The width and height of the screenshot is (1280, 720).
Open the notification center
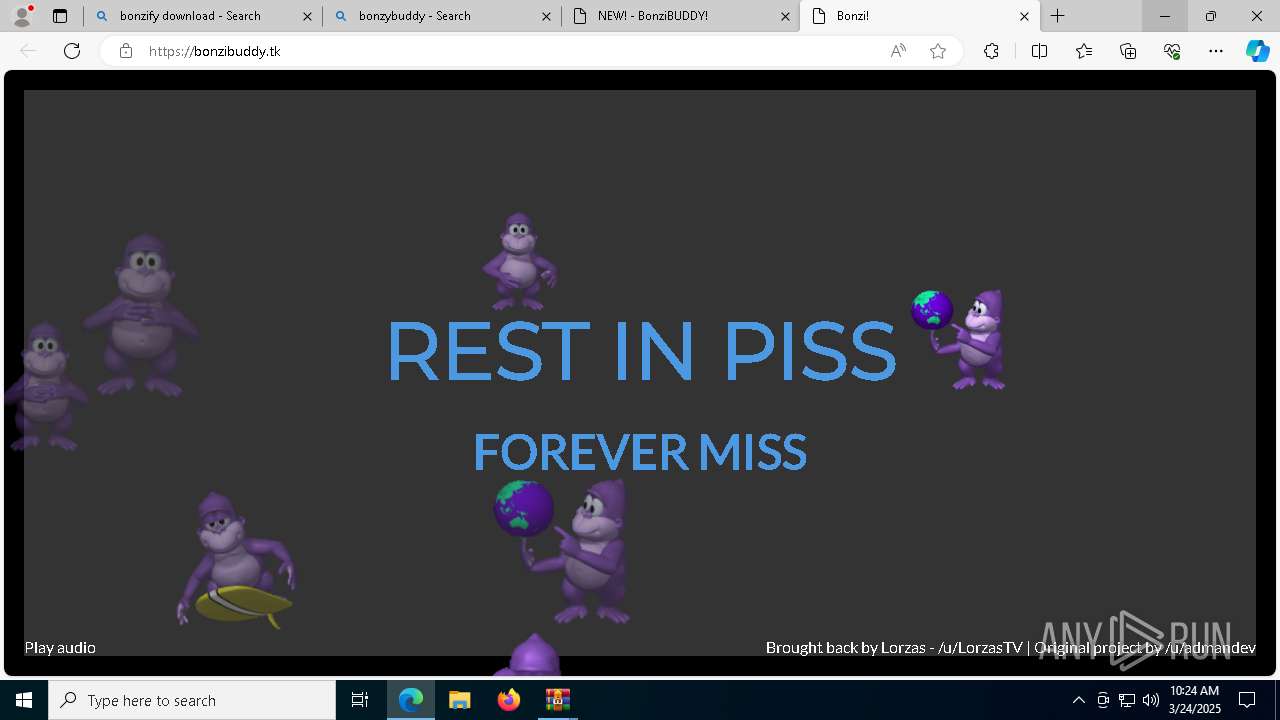(1247, 700)
